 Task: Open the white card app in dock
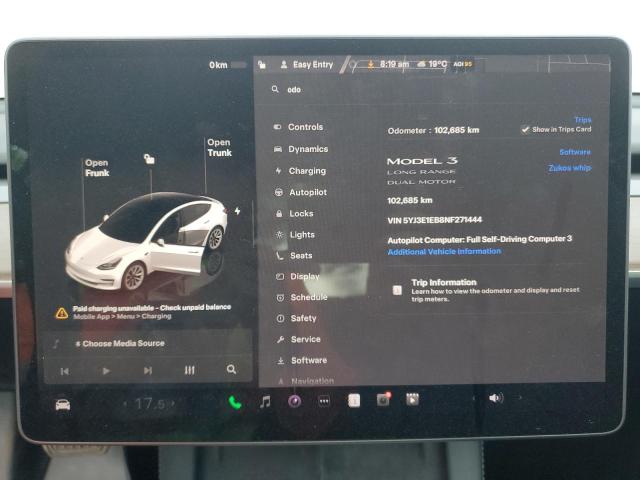[x=354, y=401]
